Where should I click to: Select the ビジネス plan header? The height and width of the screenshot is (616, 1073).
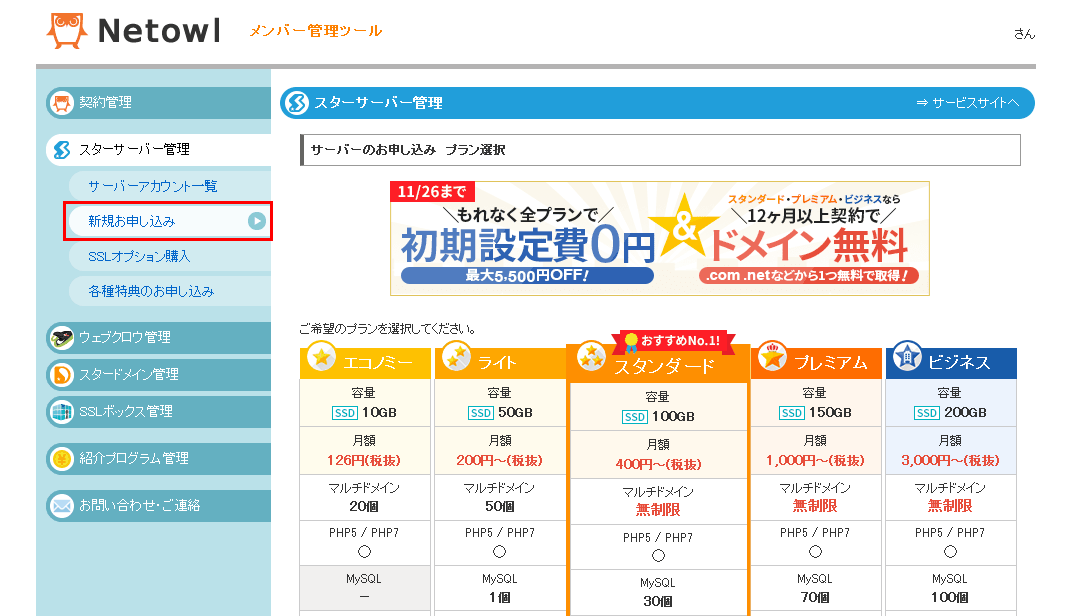coord(951,363)
